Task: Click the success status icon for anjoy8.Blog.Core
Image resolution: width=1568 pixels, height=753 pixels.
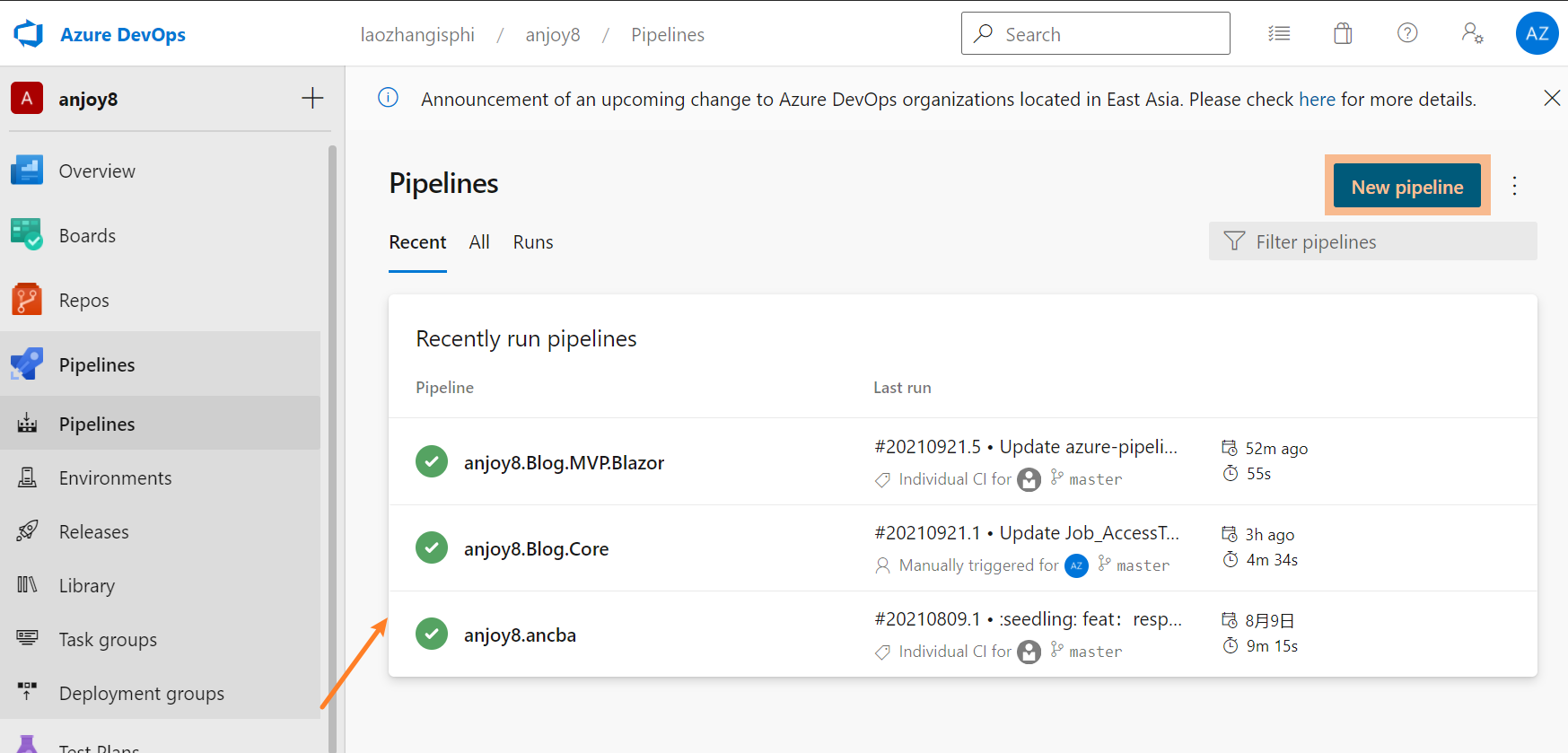Action: point(432,547)
